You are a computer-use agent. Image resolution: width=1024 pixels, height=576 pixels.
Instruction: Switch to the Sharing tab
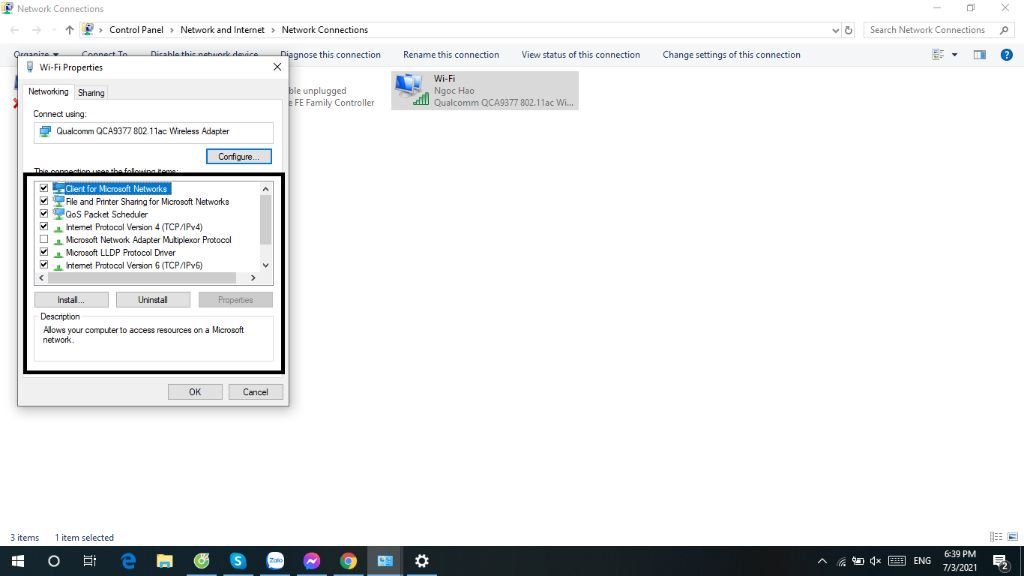coord(91,93)
